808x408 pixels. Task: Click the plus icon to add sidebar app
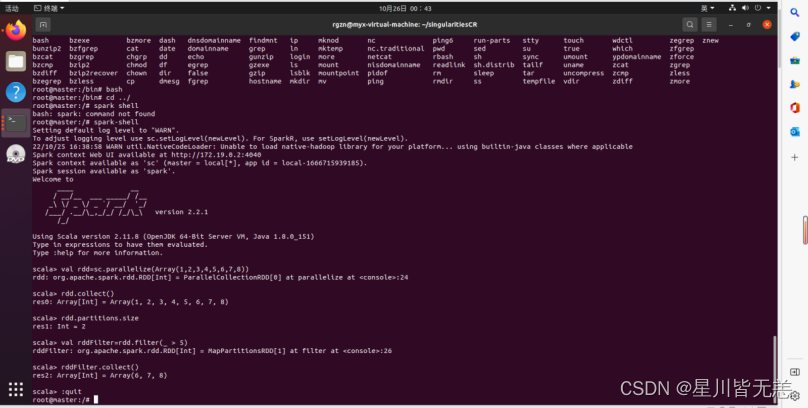795,157
